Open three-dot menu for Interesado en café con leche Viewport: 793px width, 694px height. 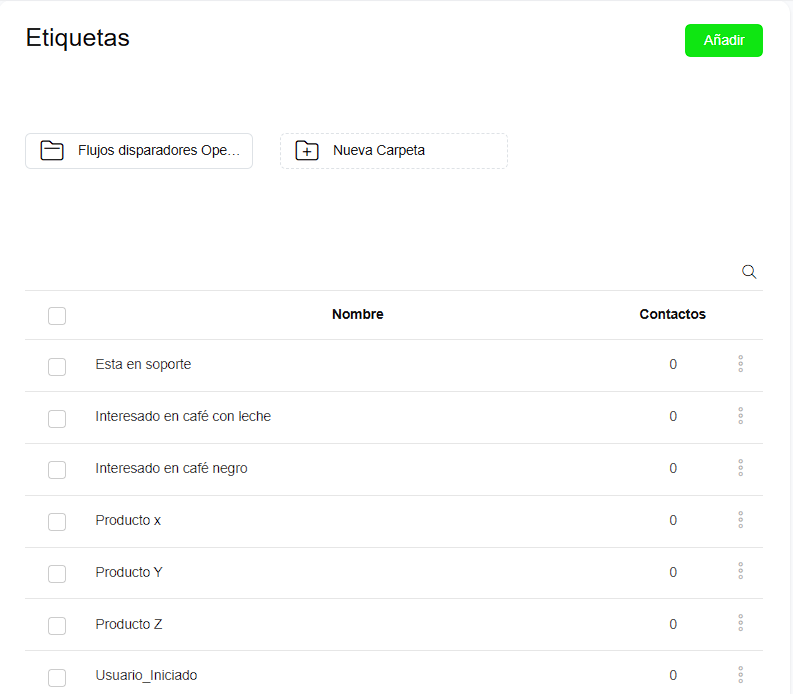coord(740,416)
